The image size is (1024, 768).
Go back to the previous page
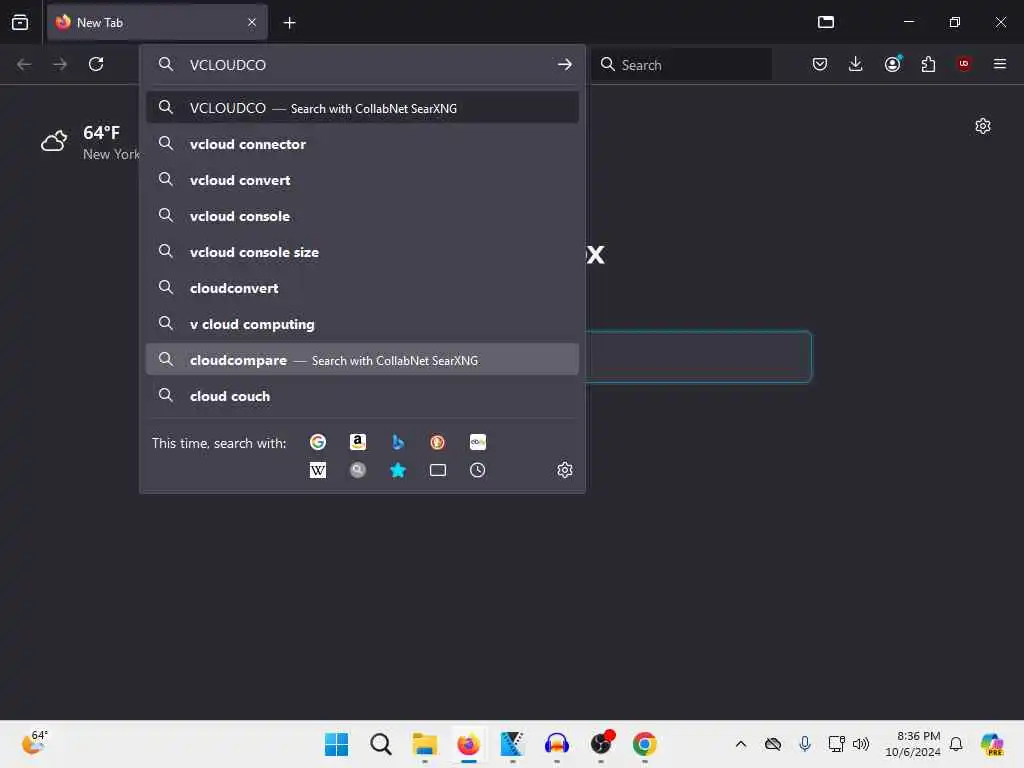pos(24,64)
